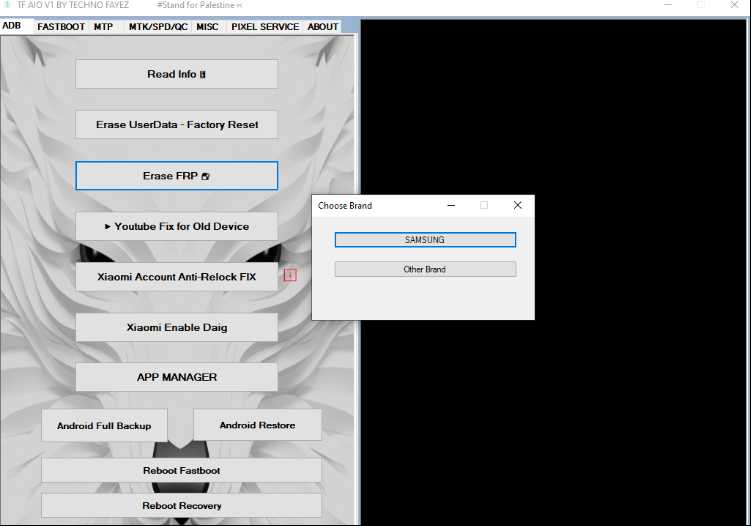Minimize the TF AIO main window

668,5
